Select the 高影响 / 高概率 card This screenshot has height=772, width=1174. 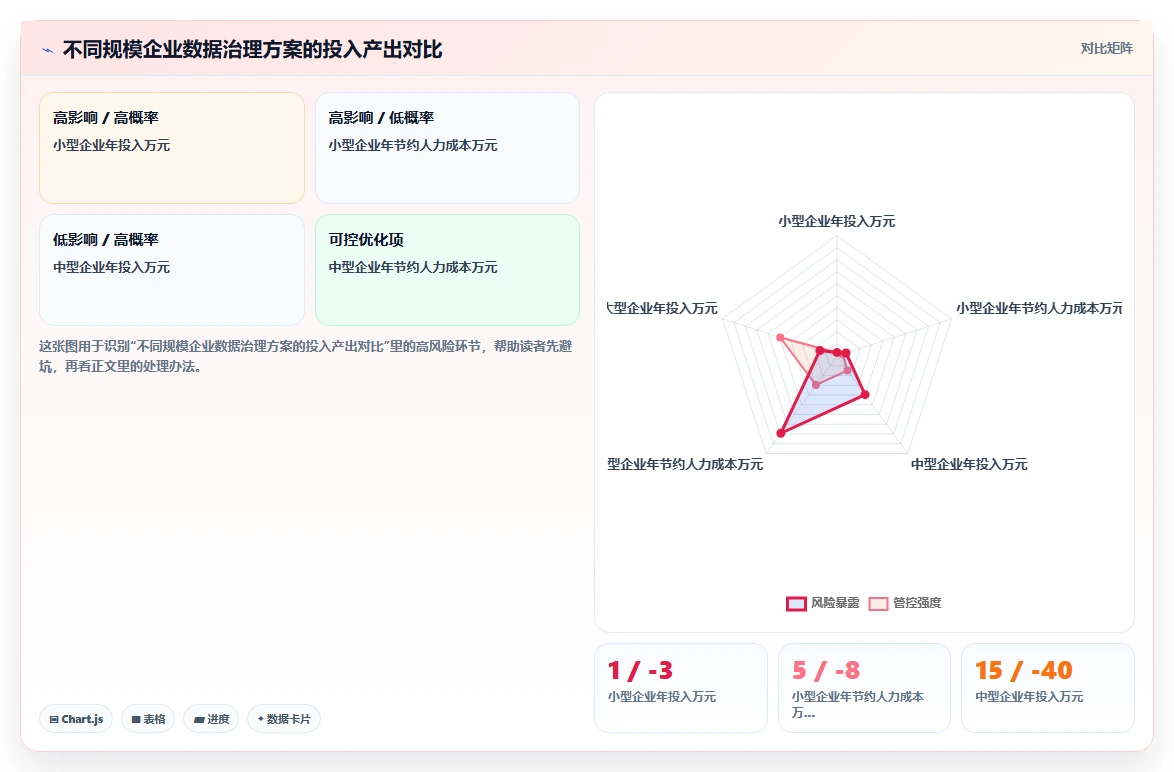pos(172,148)
